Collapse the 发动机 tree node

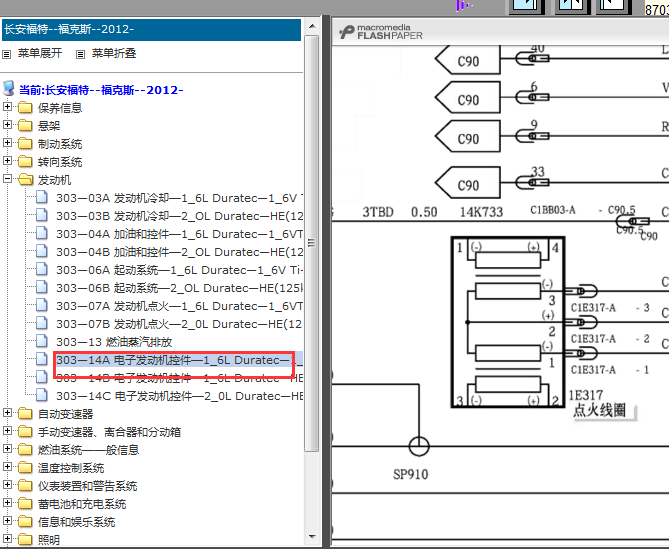[7, 178]
